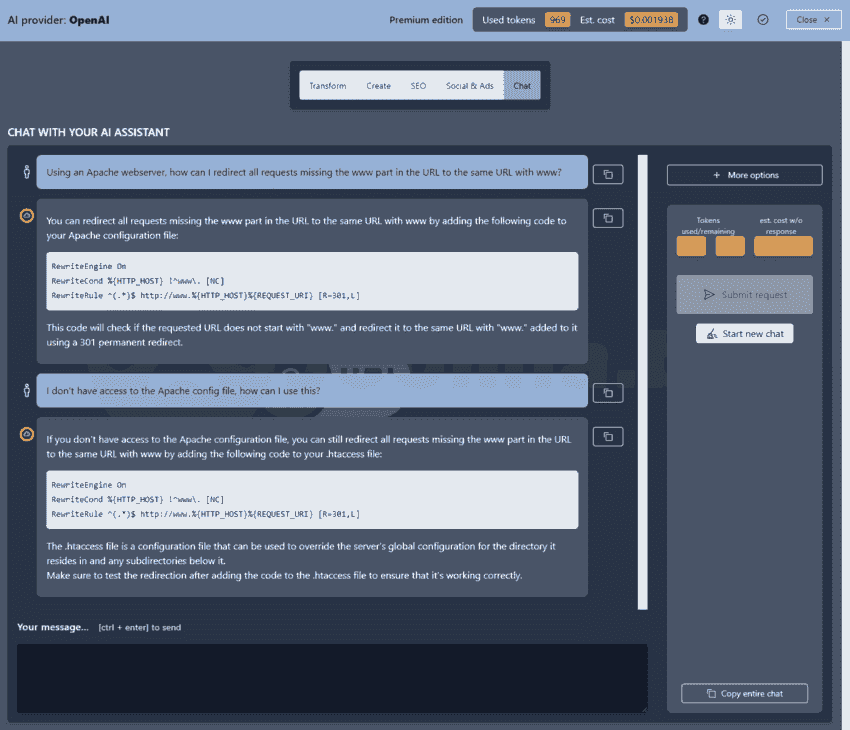
Task: Click the chat conversation scrollbar
Action: pos(643,380)
